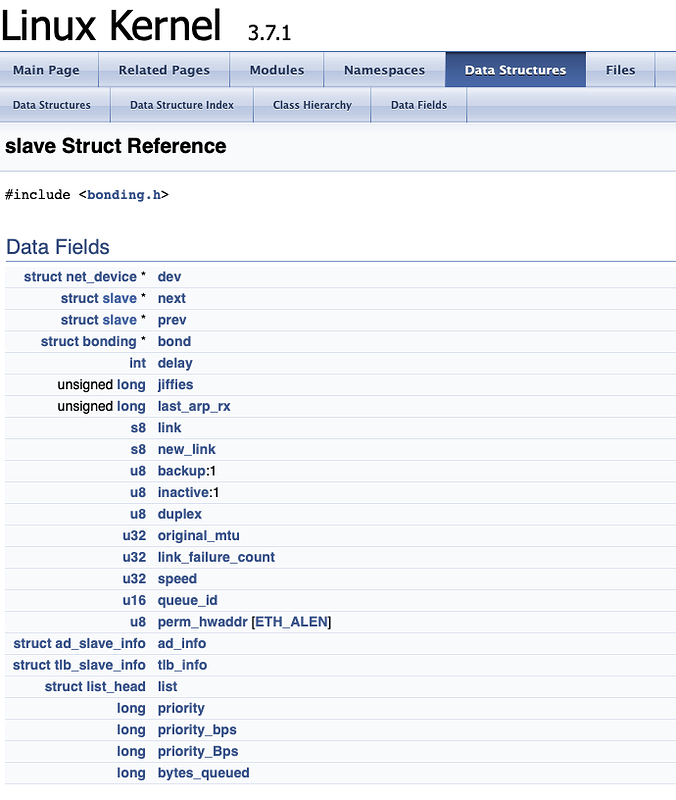
Task: Open the Modules tab
Action: [277, 70]
